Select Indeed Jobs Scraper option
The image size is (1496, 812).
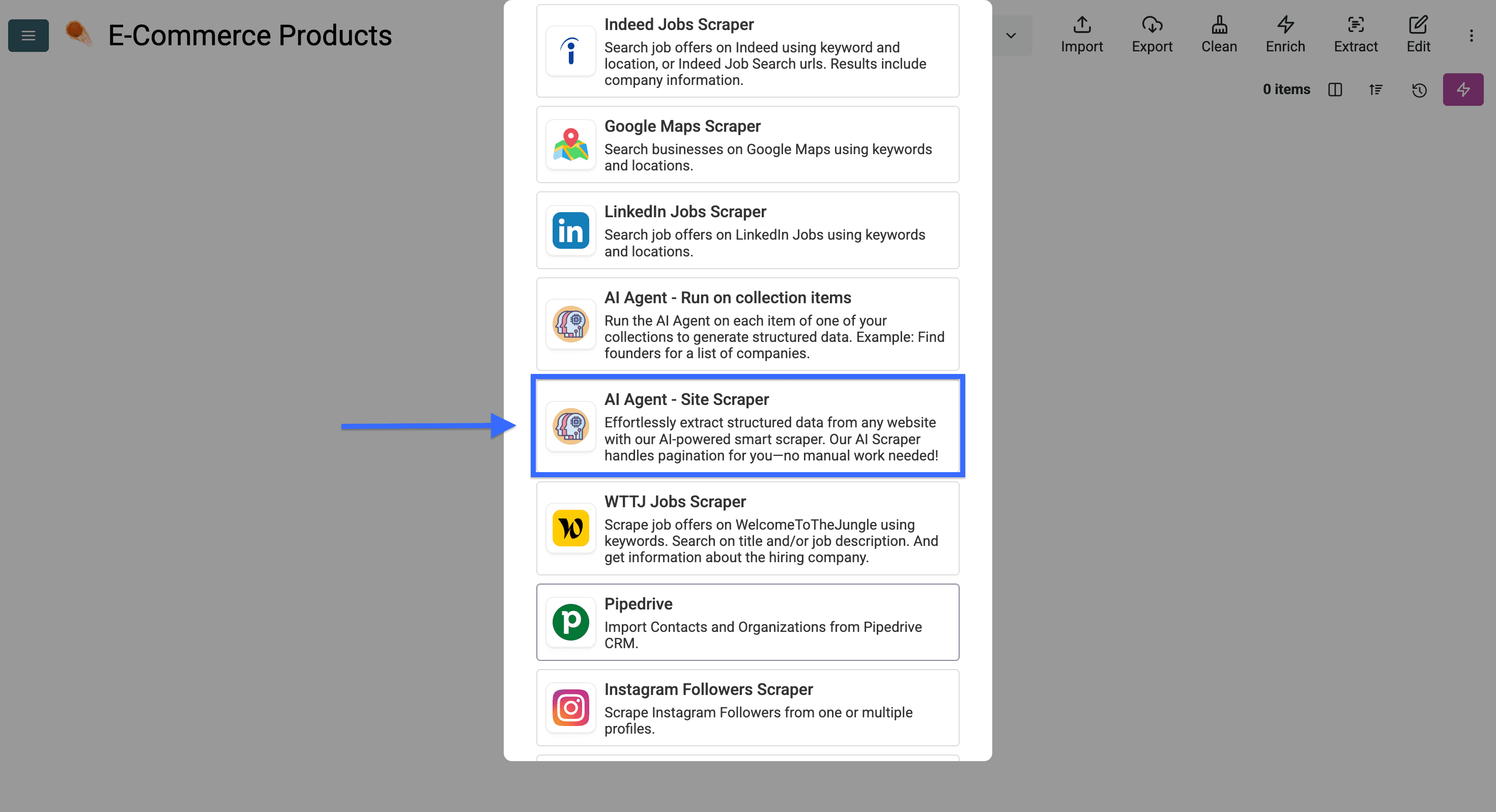[x=747, y=51]
